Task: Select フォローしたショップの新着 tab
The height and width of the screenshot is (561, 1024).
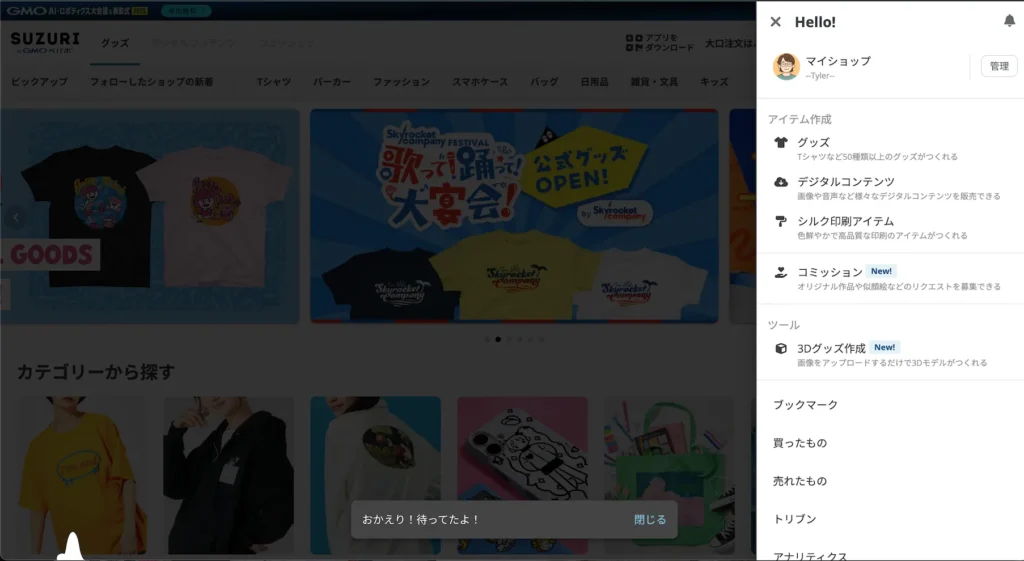Action: click(152, 82)
